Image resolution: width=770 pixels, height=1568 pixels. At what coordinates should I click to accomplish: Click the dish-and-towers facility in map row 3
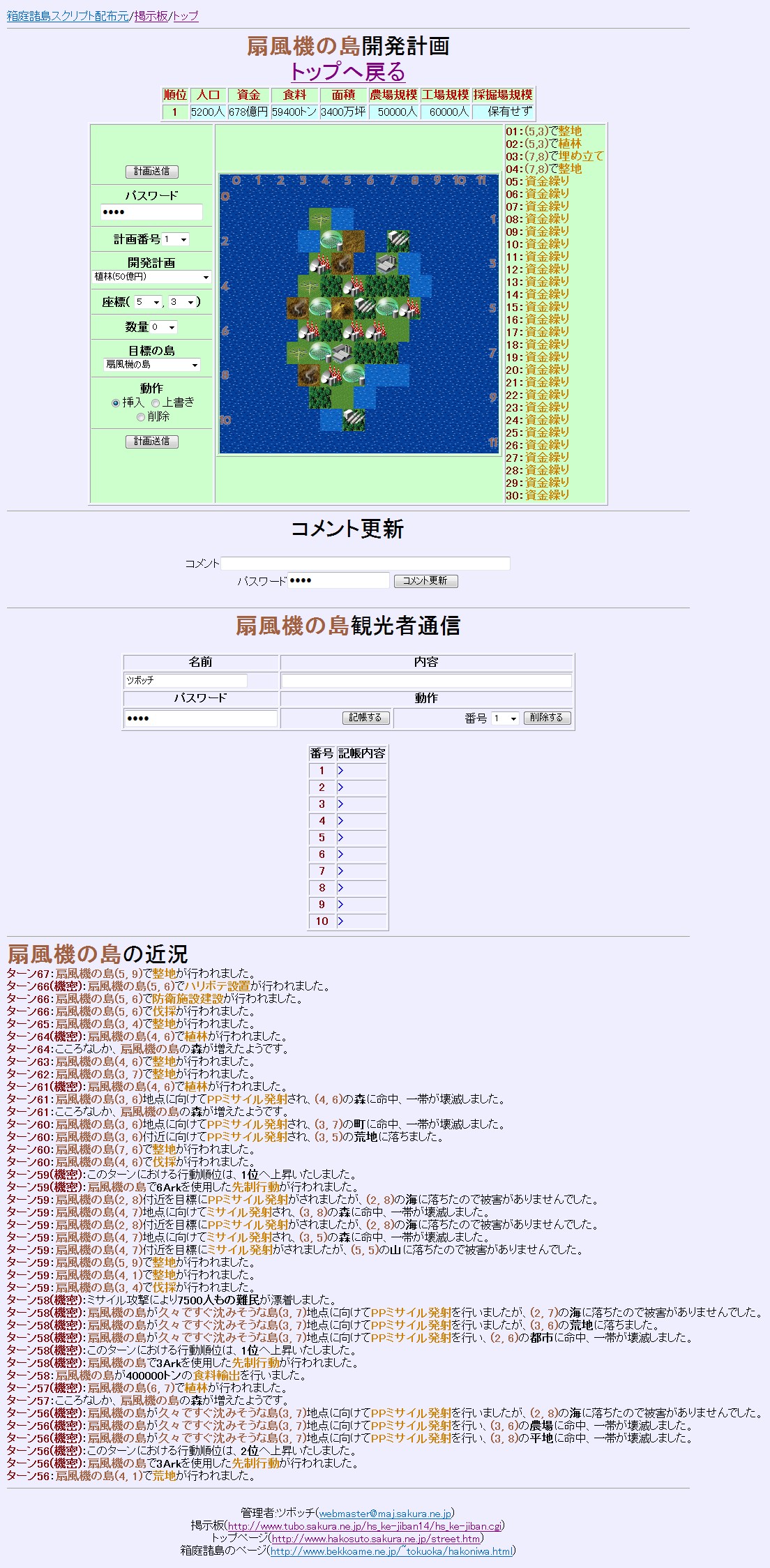coord(320,264)
